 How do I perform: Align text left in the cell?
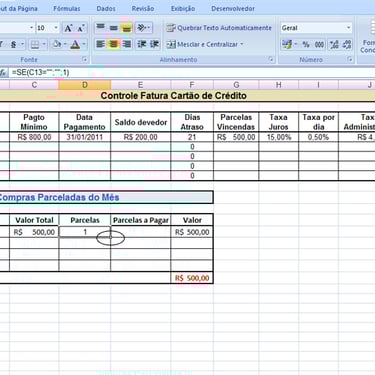click(100, 44)
